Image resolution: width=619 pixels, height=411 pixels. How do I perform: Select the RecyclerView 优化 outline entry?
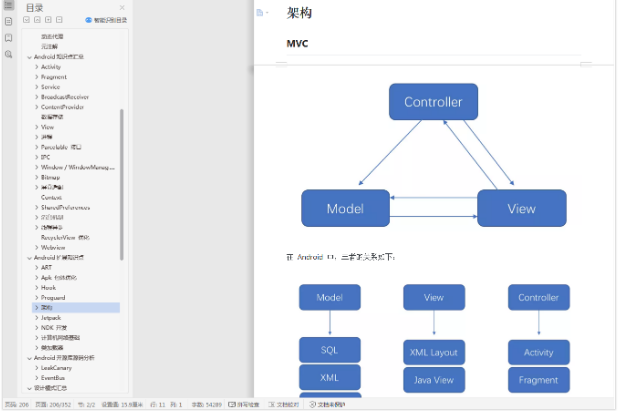(x=65, y=238)
